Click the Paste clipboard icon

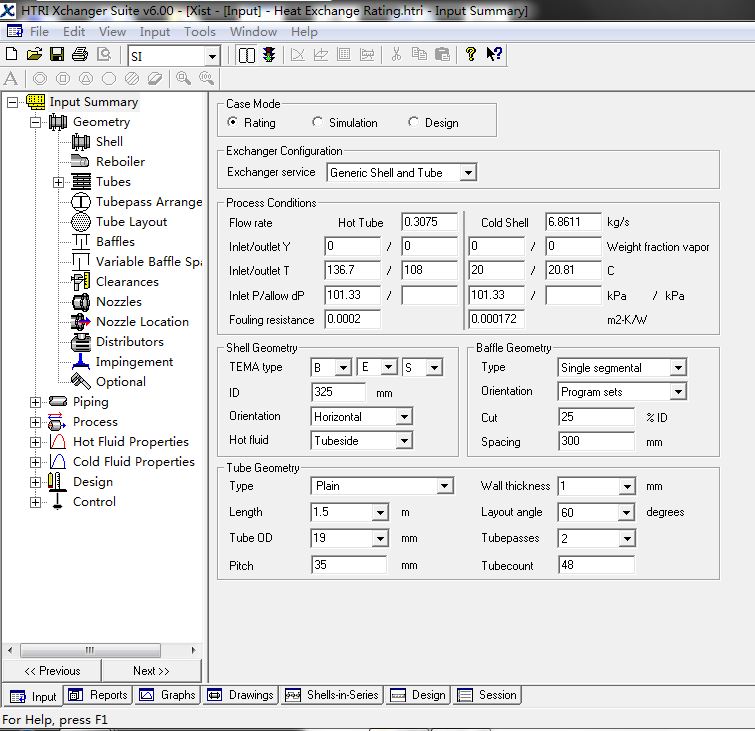442,54
